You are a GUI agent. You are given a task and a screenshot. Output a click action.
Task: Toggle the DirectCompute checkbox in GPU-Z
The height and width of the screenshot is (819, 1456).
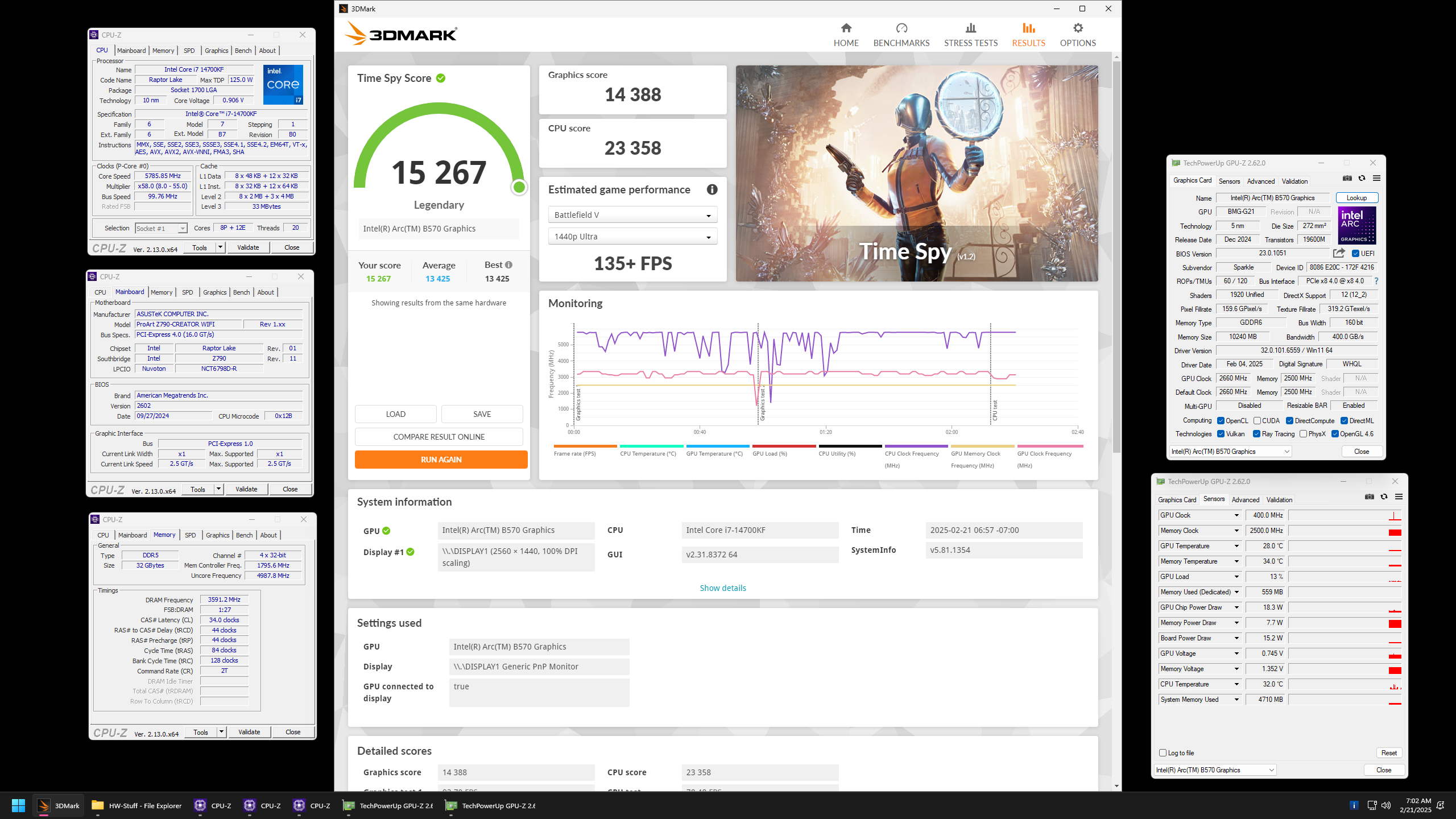(1290, 421)
